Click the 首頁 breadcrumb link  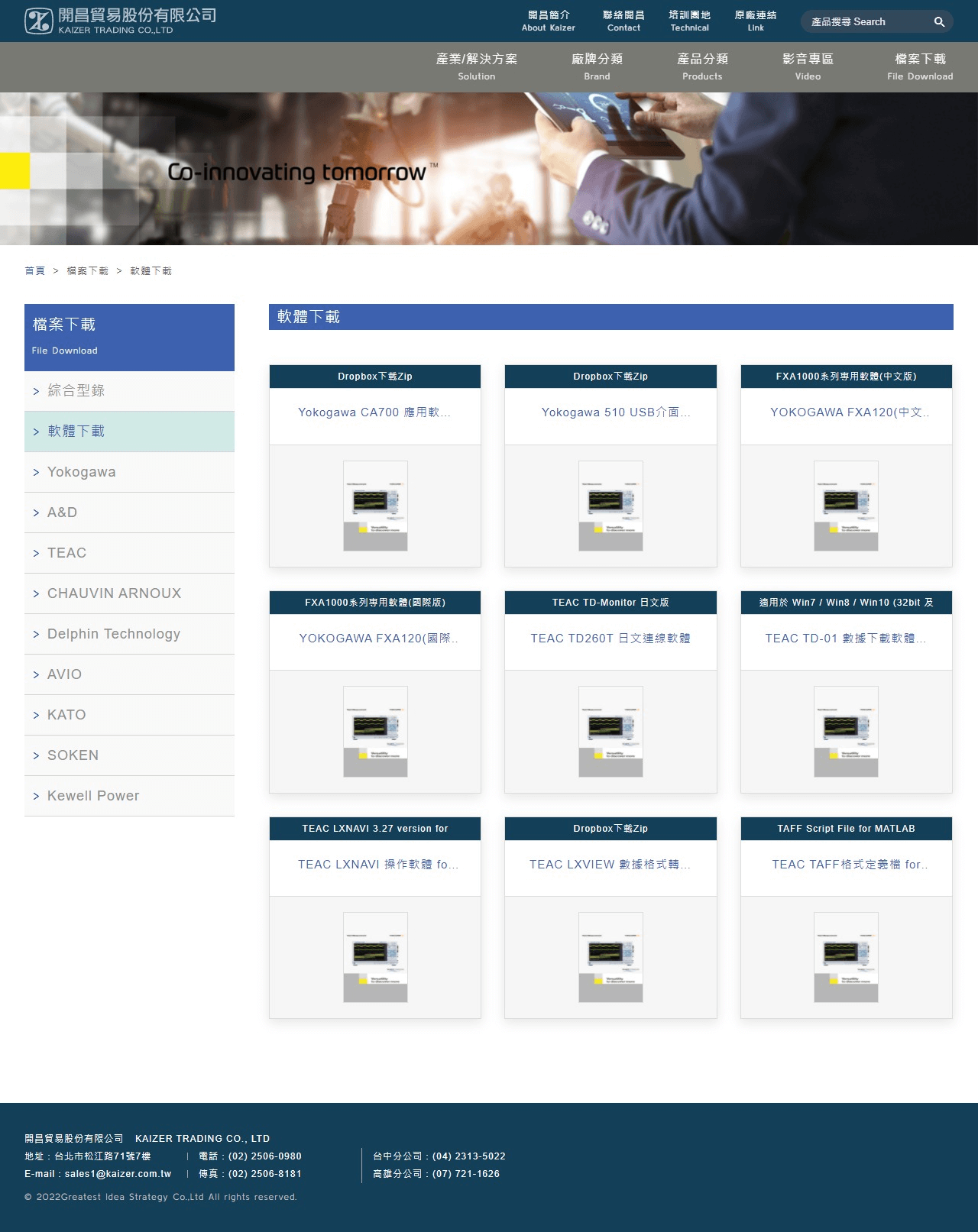pos(34,271)
